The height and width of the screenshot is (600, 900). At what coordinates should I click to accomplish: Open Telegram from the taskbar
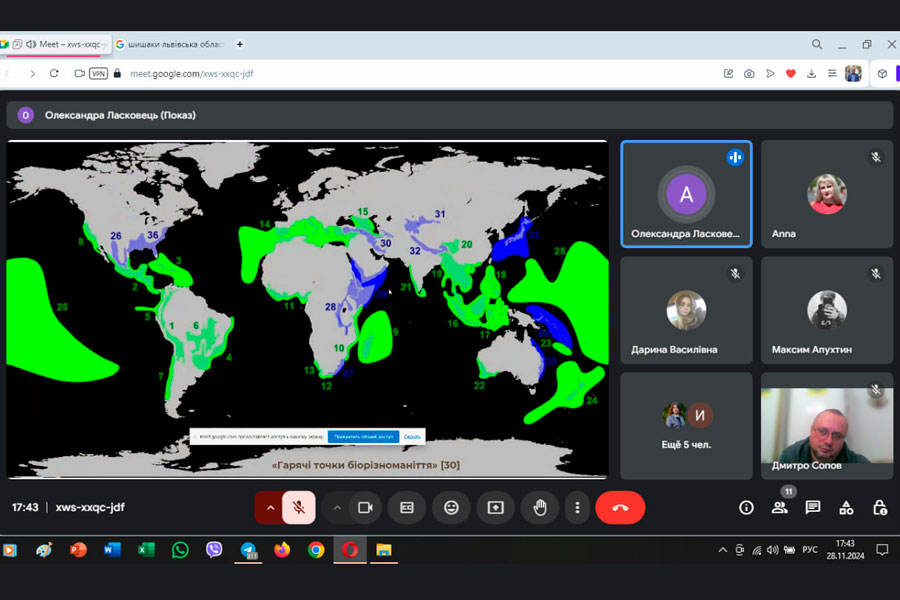(248, 549)
